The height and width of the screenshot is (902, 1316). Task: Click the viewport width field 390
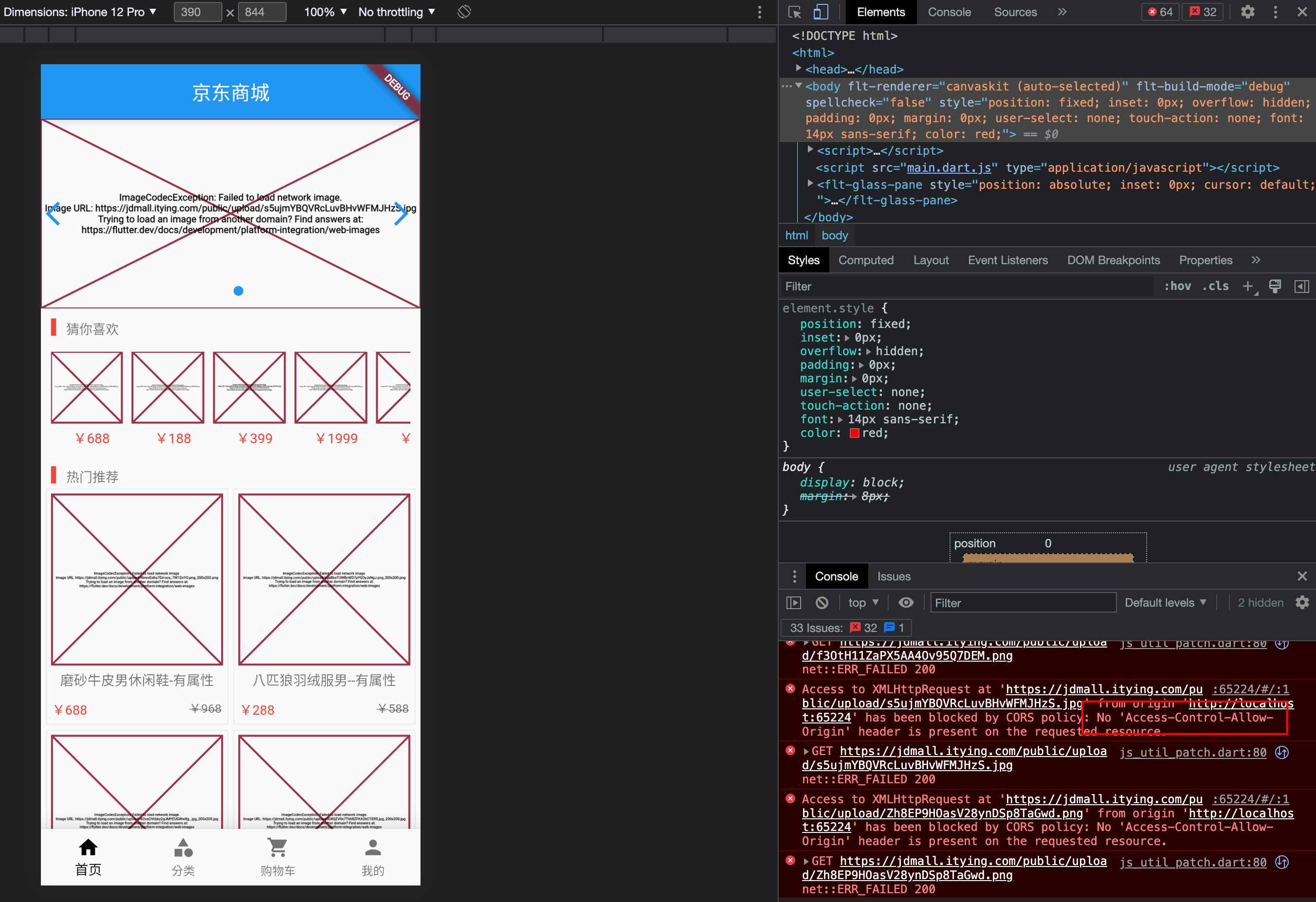[x=198, y=12]
